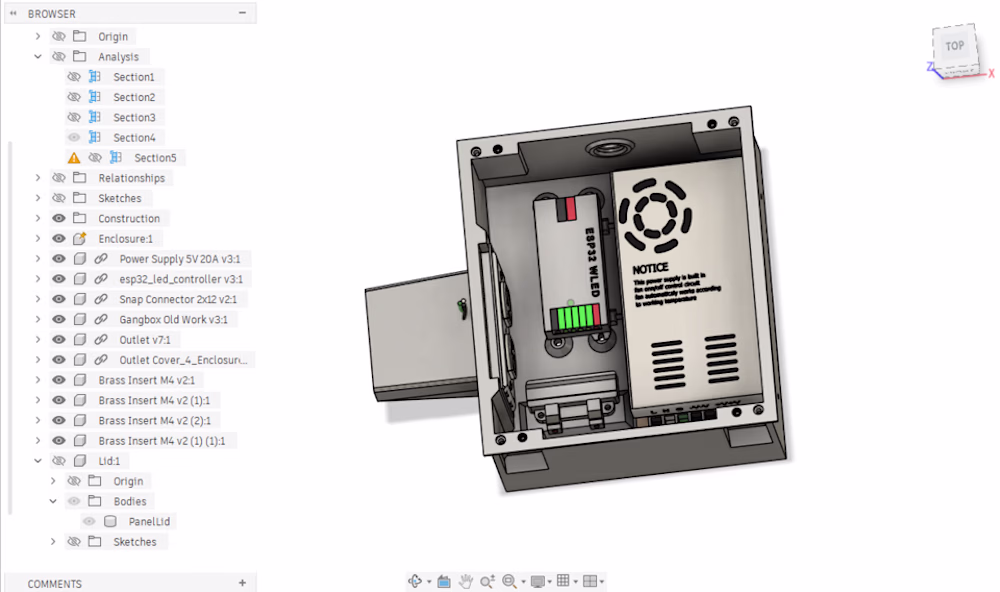This screenshot has height=592, width=1000.
Task: Toggle visibility of Section2
Action: (74, 97)
